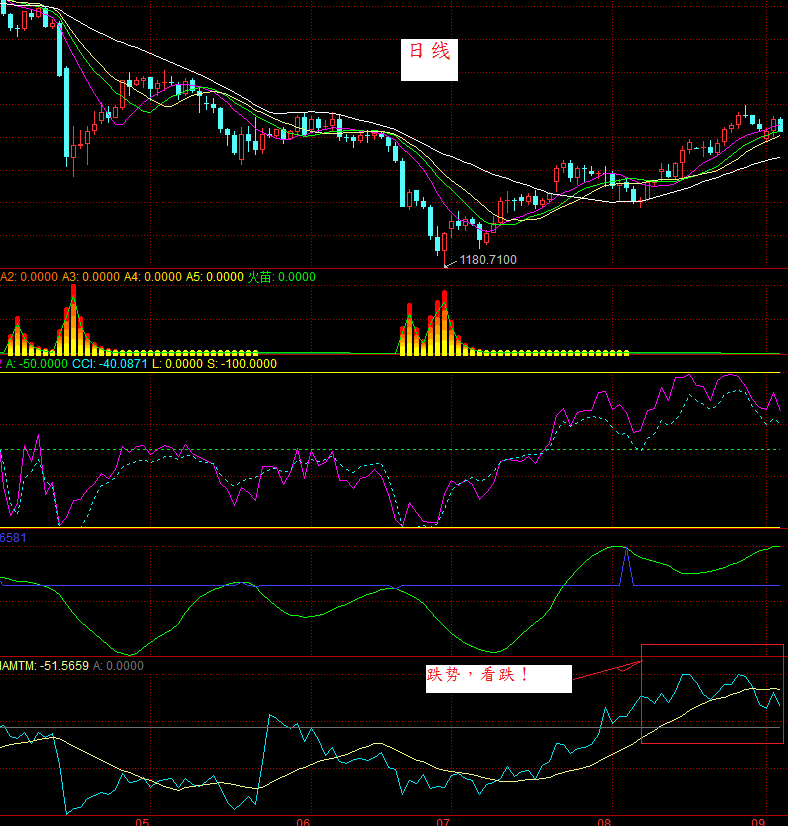Click the AMTM: -51.5659 readout

coord(44,666)
